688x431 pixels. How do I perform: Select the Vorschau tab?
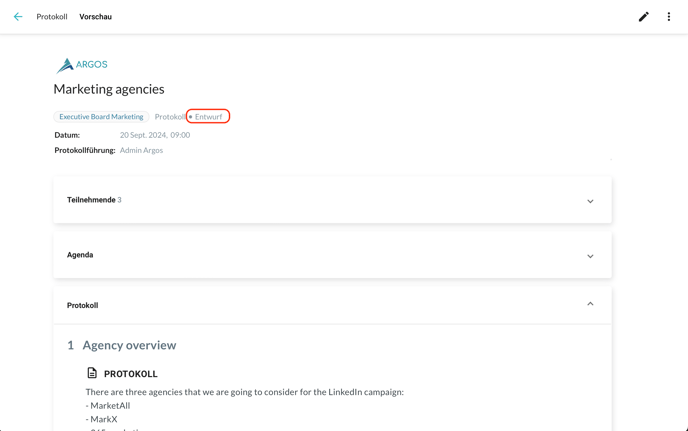(x=96, y=17)
